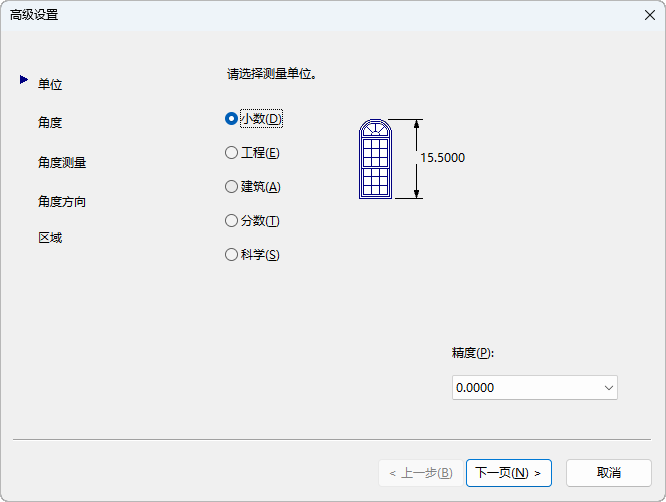Click the 角度 step in sidebar
This screenshot has height=502, width=666.
50,122
